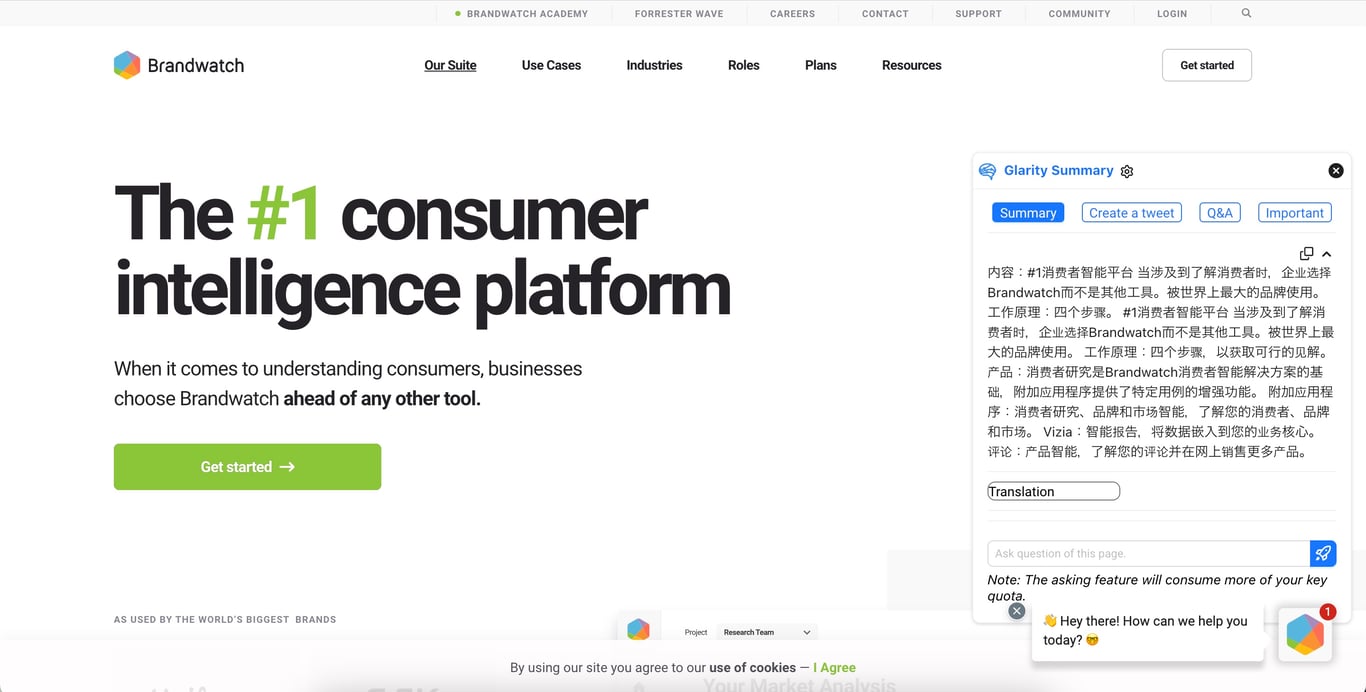The height and width of the screenshot is (692, 1366).
Task: Open Glarity Summary settings gear
Action: [x=1127, y=171]
